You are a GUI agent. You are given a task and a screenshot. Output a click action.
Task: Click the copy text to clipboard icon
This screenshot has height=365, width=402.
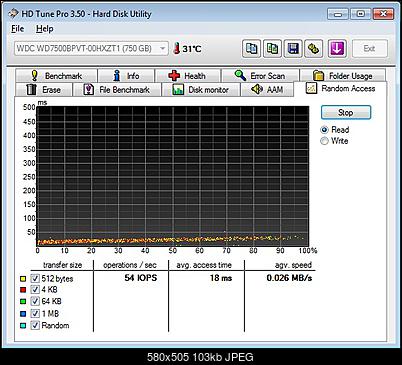click(x=251, y=49)
